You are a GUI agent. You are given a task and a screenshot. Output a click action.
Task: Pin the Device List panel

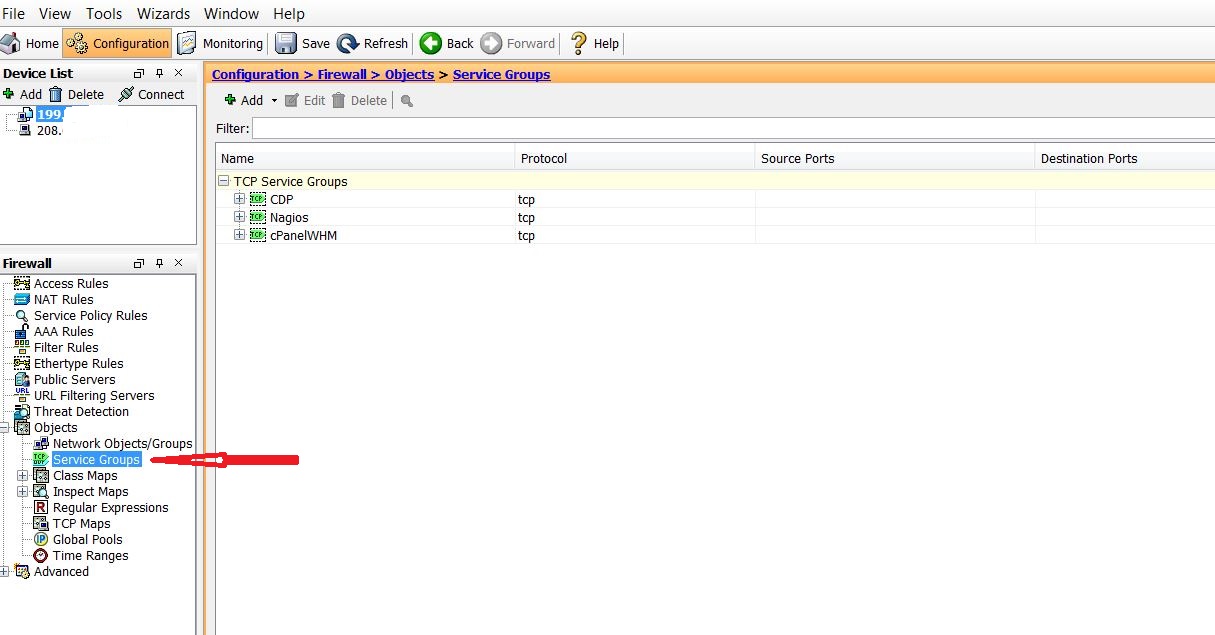160,73
